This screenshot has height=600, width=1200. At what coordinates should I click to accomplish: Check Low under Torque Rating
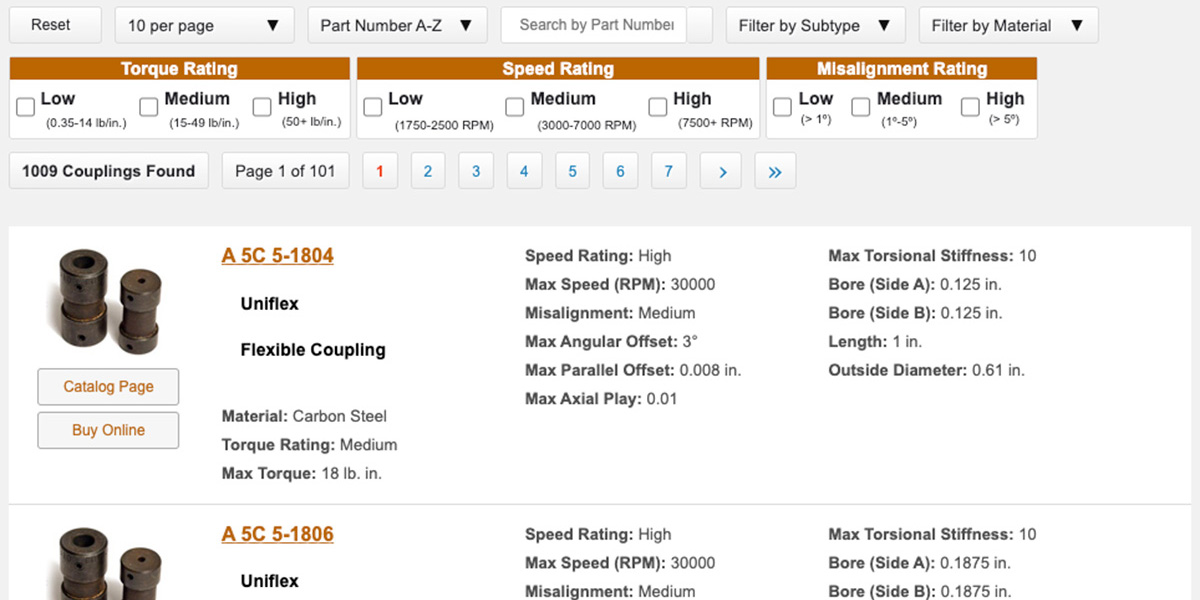point(27,107)
